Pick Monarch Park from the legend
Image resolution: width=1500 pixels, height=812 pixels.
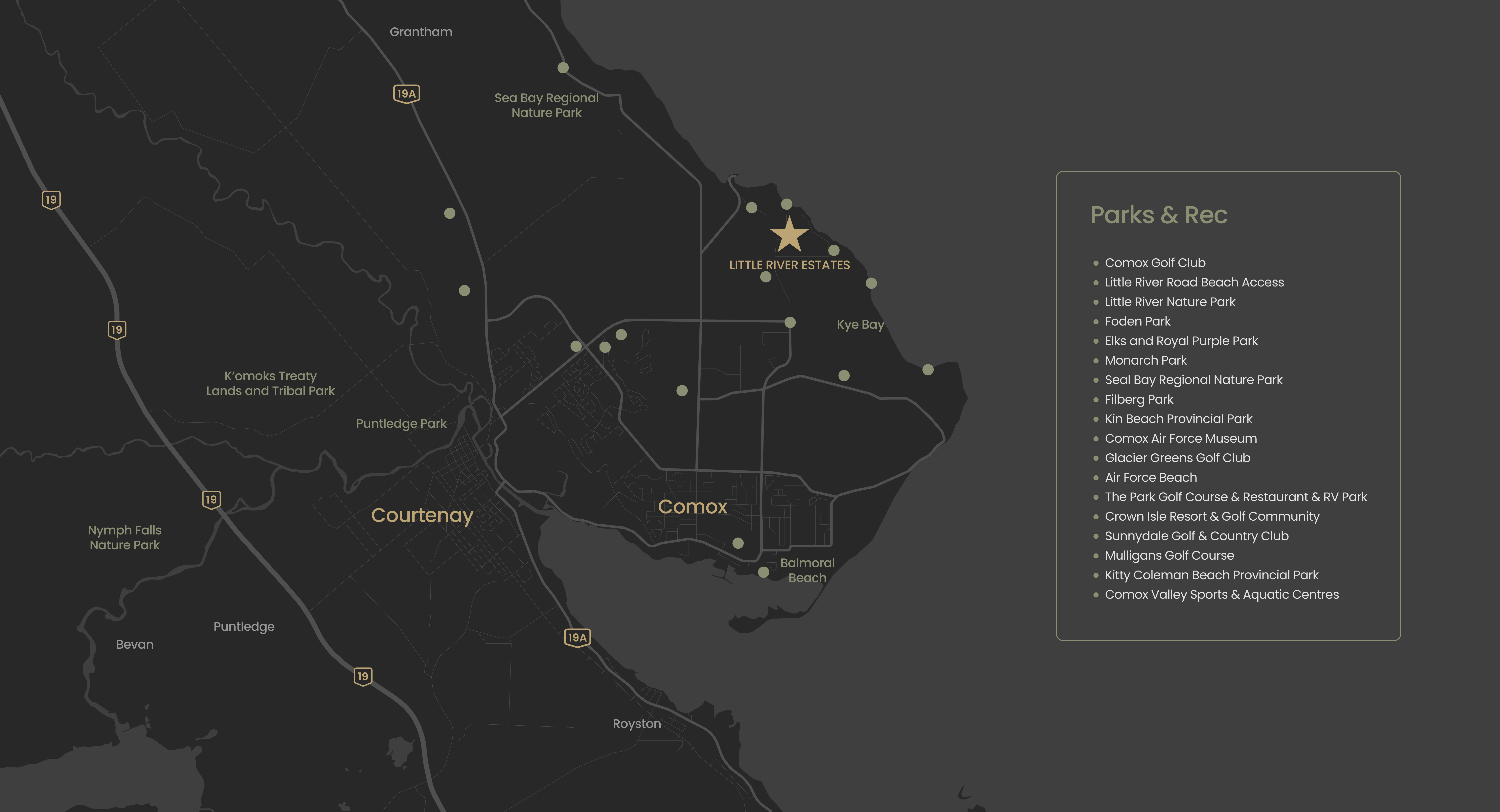(x=1146, y=360)
